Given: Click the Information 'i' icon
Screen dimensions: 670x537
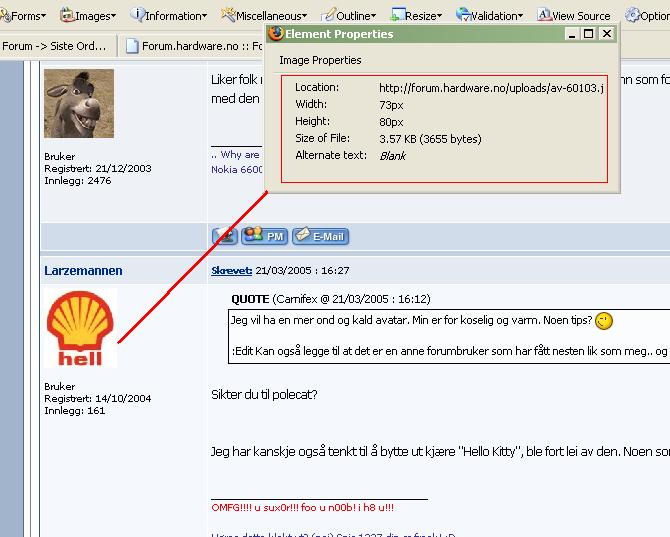Looking at the screenshot, I should pyautogui.click(x=137, y=15).
